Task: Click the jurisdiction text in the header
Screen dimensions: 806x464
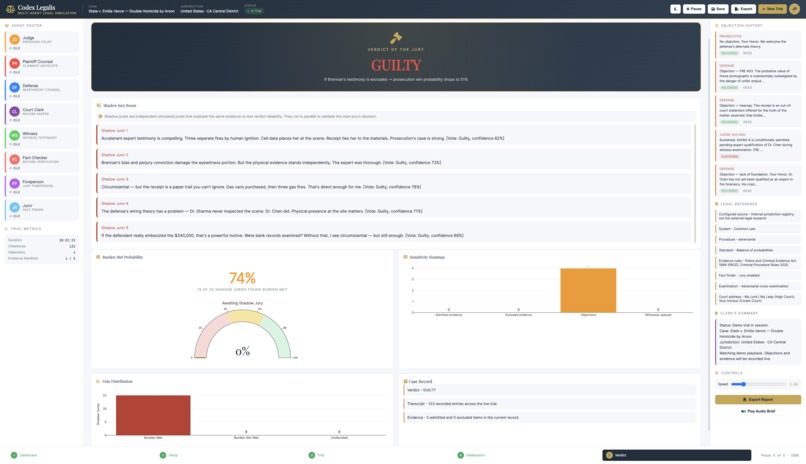Action: 209,11
